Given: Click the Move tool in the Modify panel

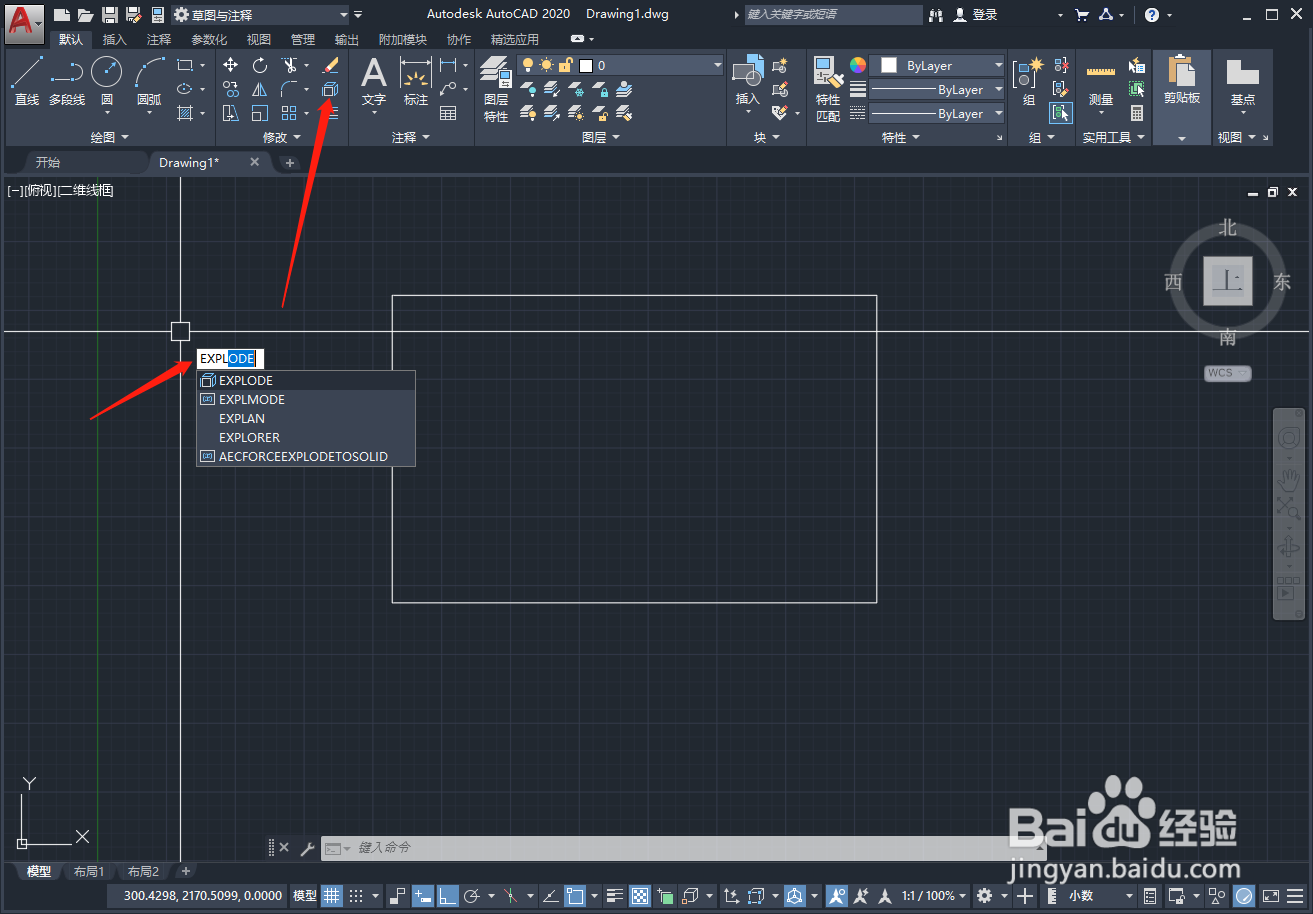Looking at the screenshot, I should point(231,65).
